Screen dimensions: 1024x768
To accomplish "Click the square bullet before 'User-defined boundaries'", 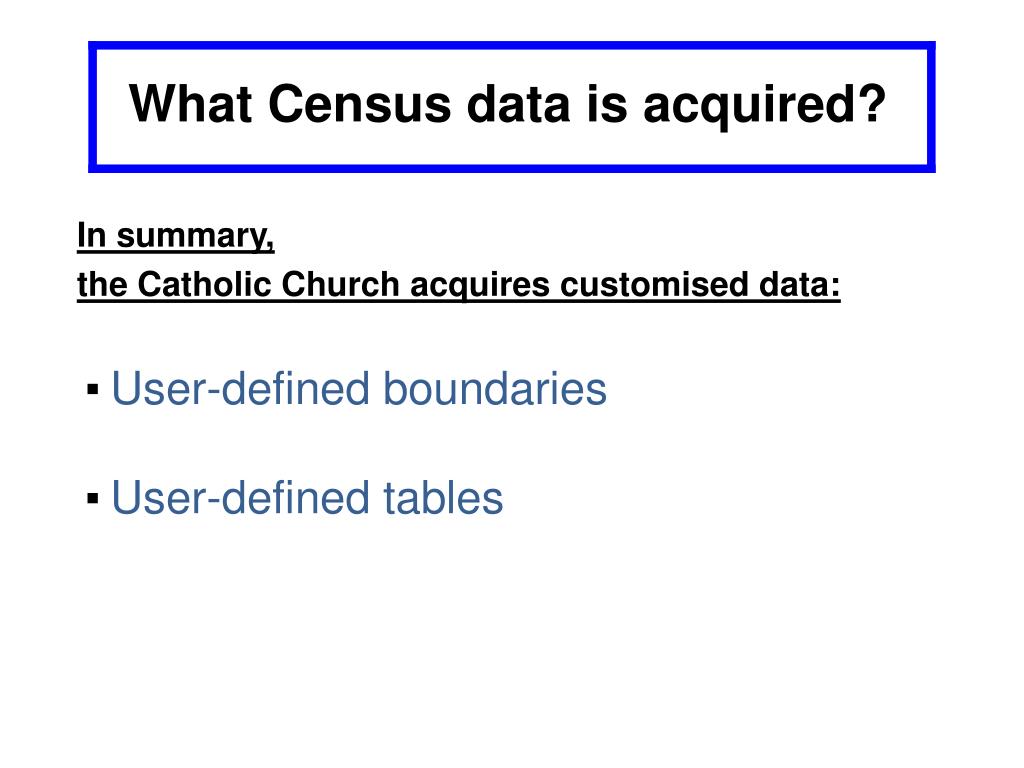I will 93,390.
